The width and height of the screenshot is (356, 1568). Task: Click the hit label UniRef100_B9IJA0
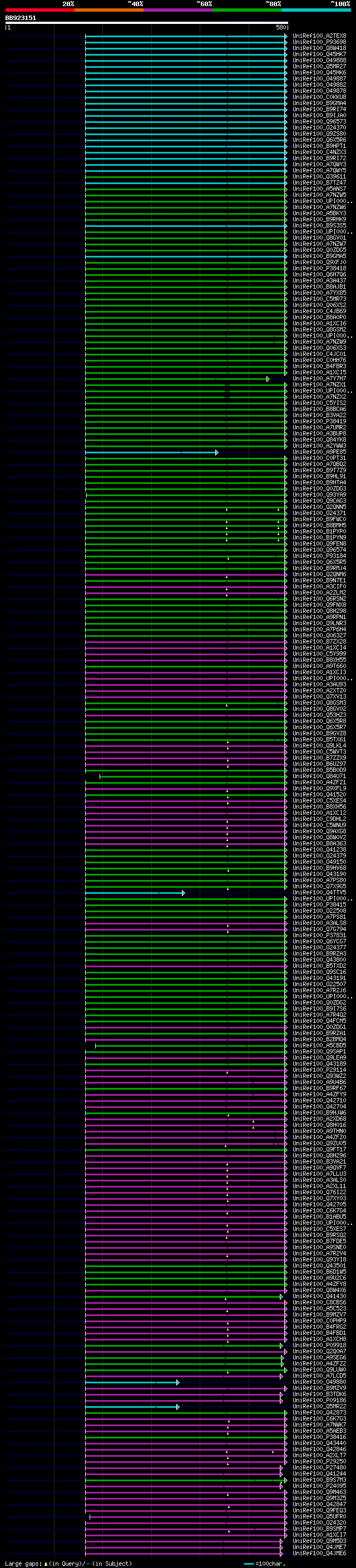(319, 116)
